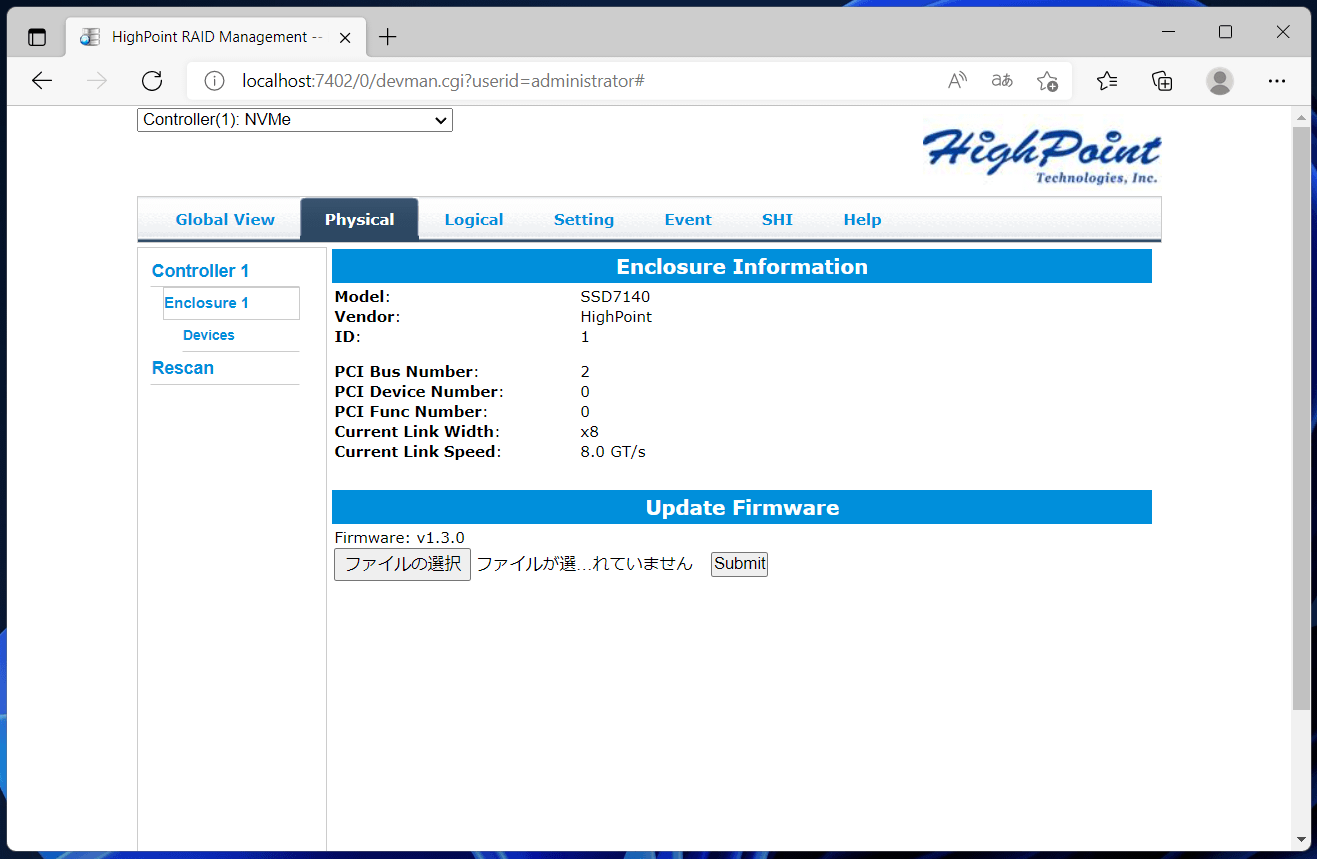Open the browser profile avatar
1317x859 pixels.
coord(1219,81)
